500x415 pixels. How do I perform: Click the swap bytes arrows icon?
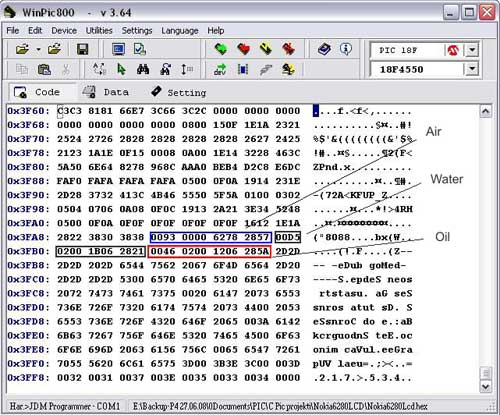coord(99,69)
